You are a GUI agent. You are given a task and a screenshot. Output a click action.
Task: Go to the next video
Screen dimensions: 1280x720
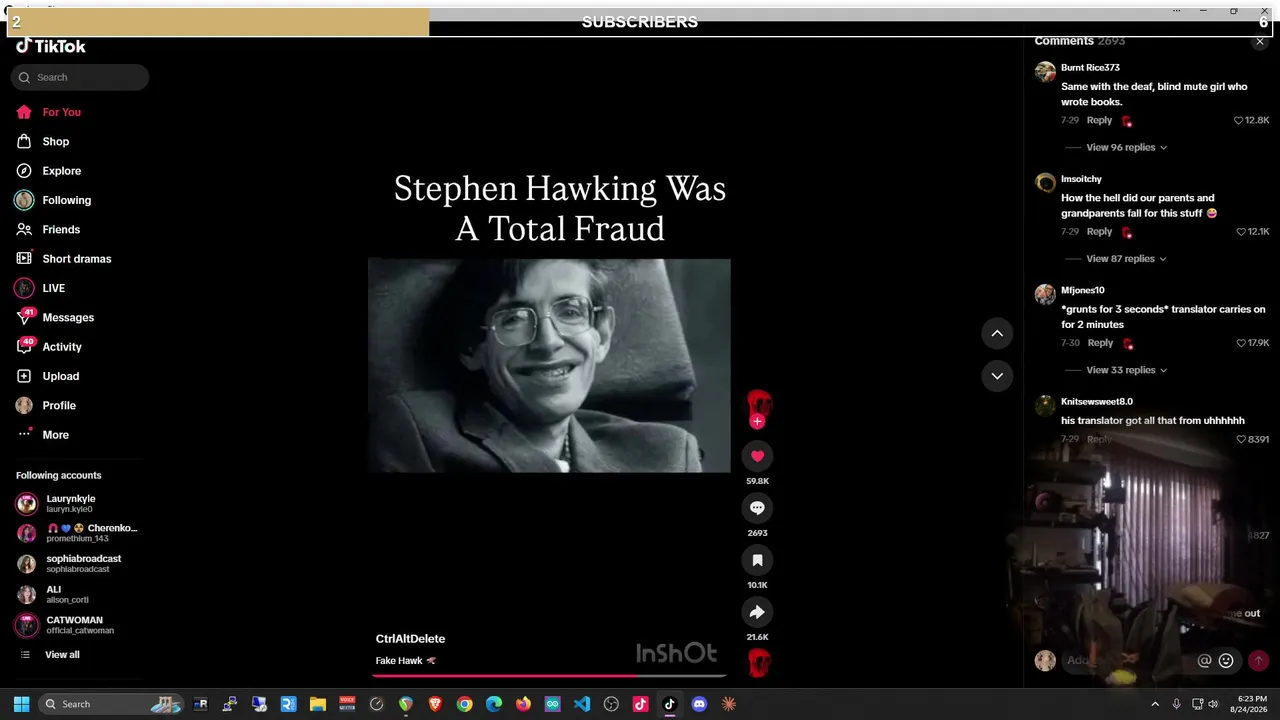[997, 376]
